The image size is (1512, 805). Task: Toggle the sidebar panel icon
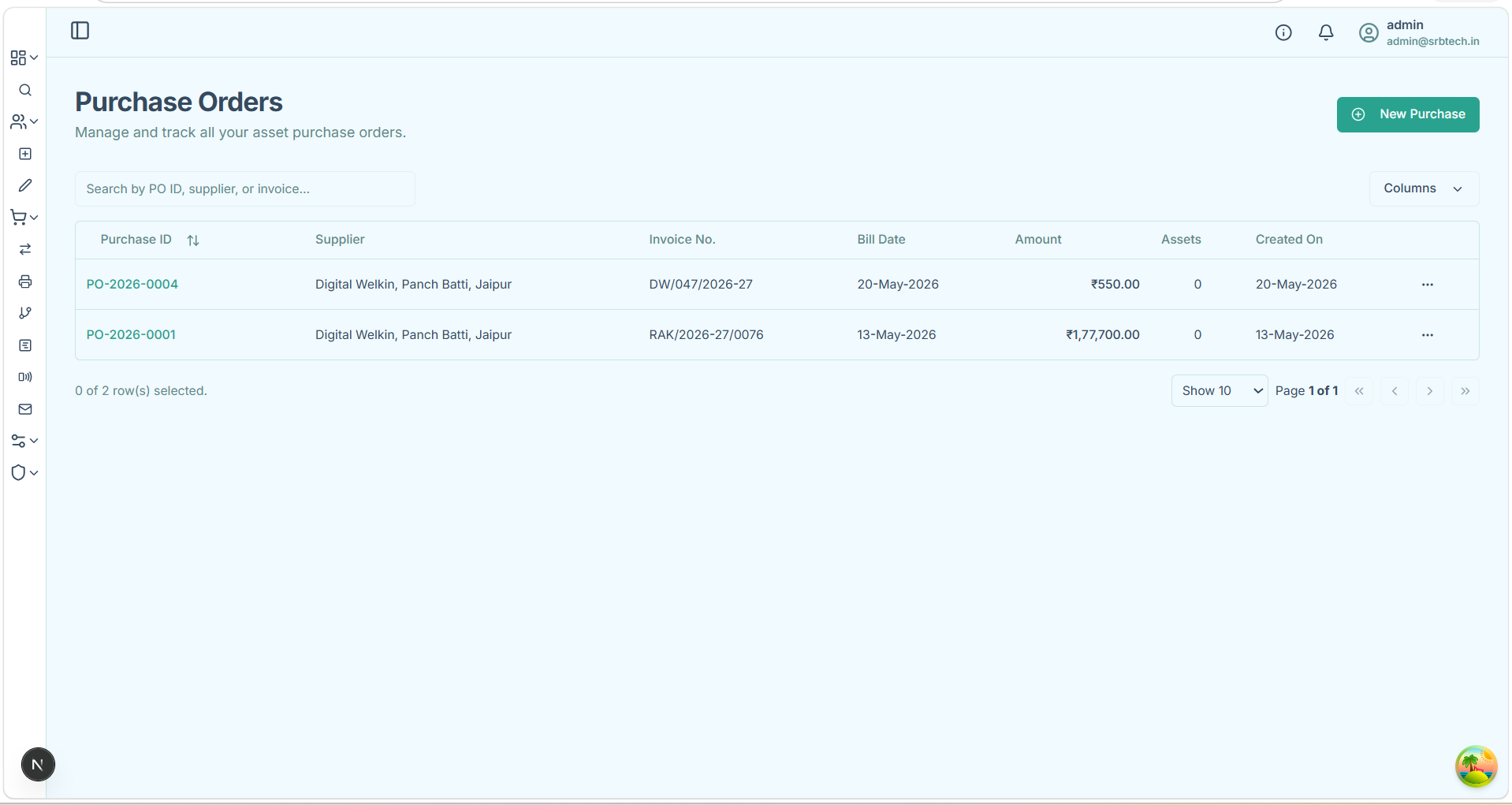80,31
